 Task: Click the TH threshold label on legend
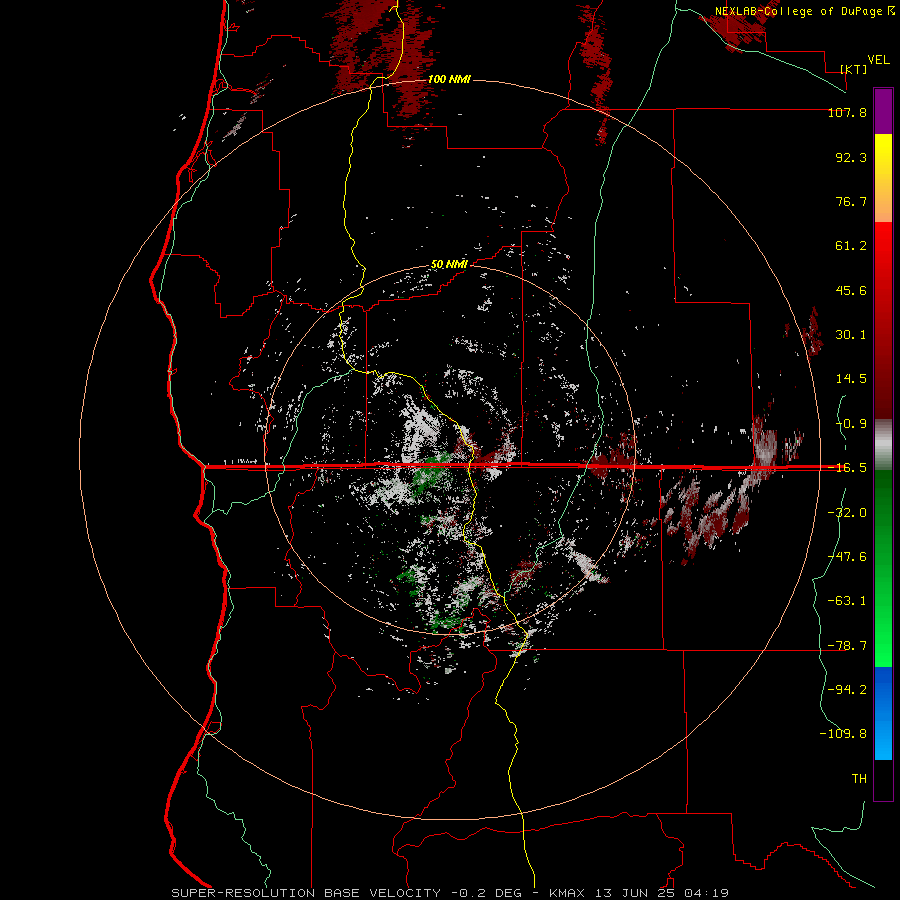[x=859, y=779]
